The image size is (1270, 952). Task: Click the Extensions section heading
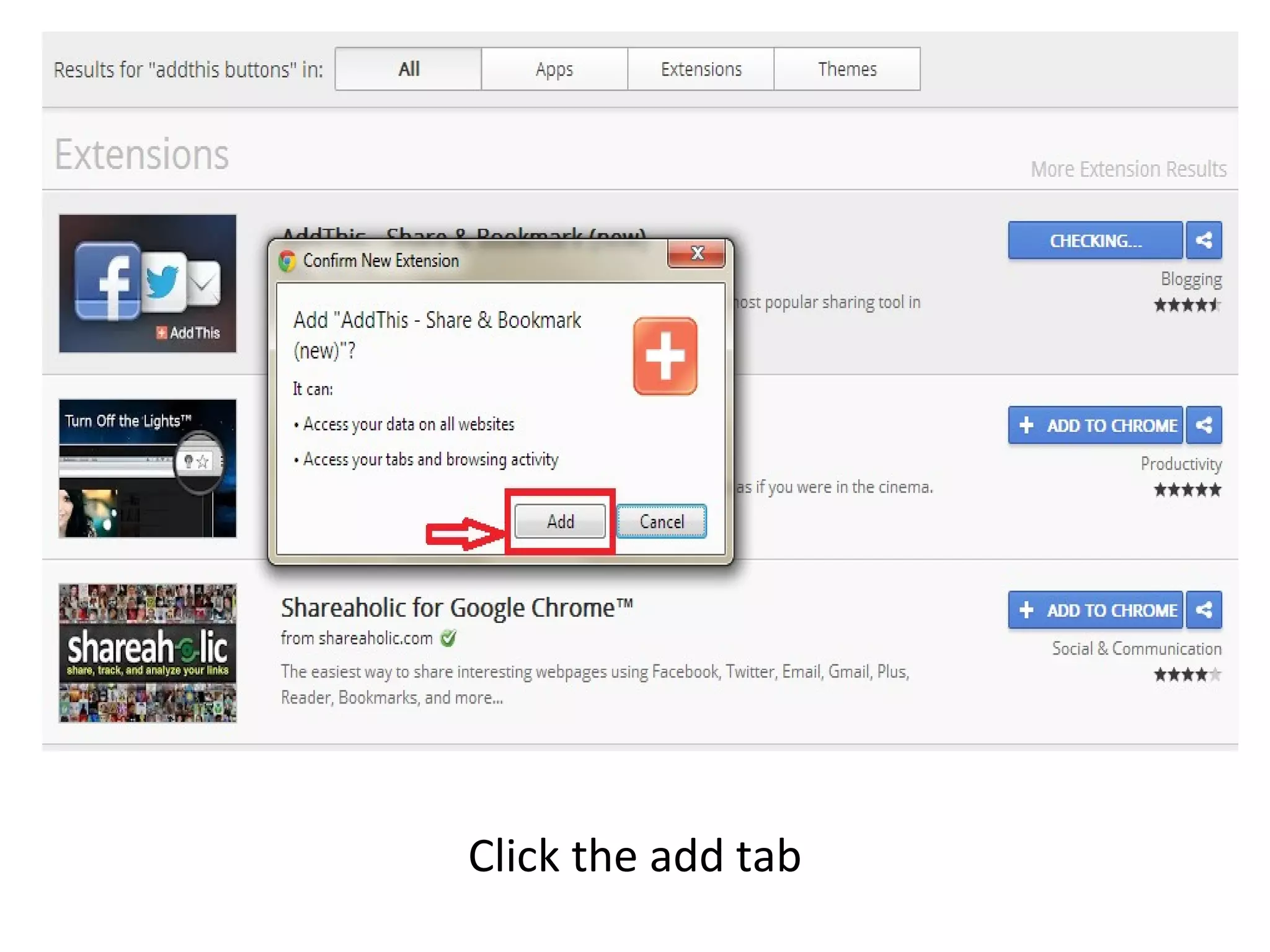(142, 154)
